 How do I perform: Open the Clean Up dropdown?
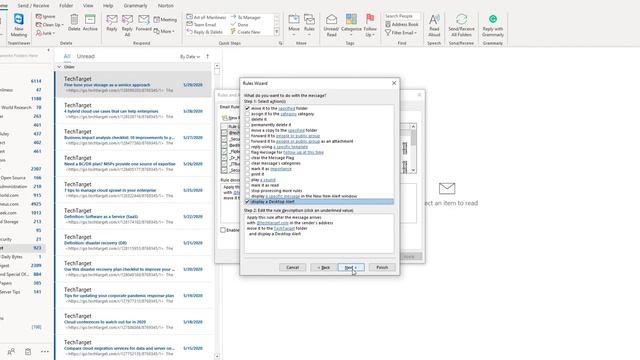pos(50,24)
